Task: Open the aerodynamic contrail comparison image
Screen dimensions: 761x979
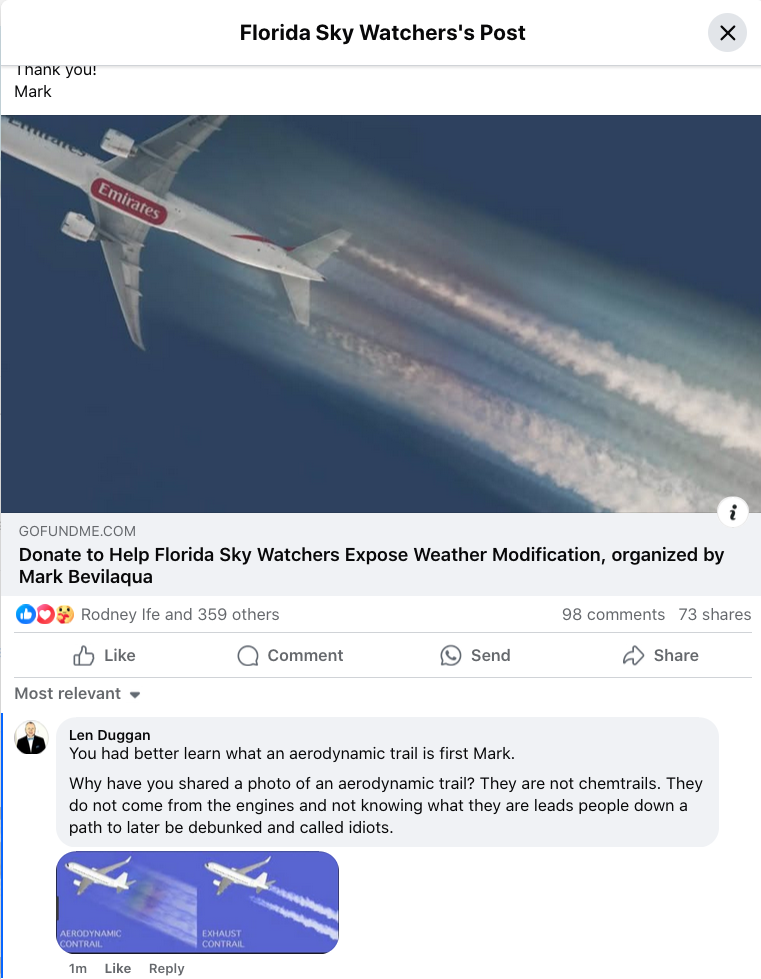Action: pos(197,902)
